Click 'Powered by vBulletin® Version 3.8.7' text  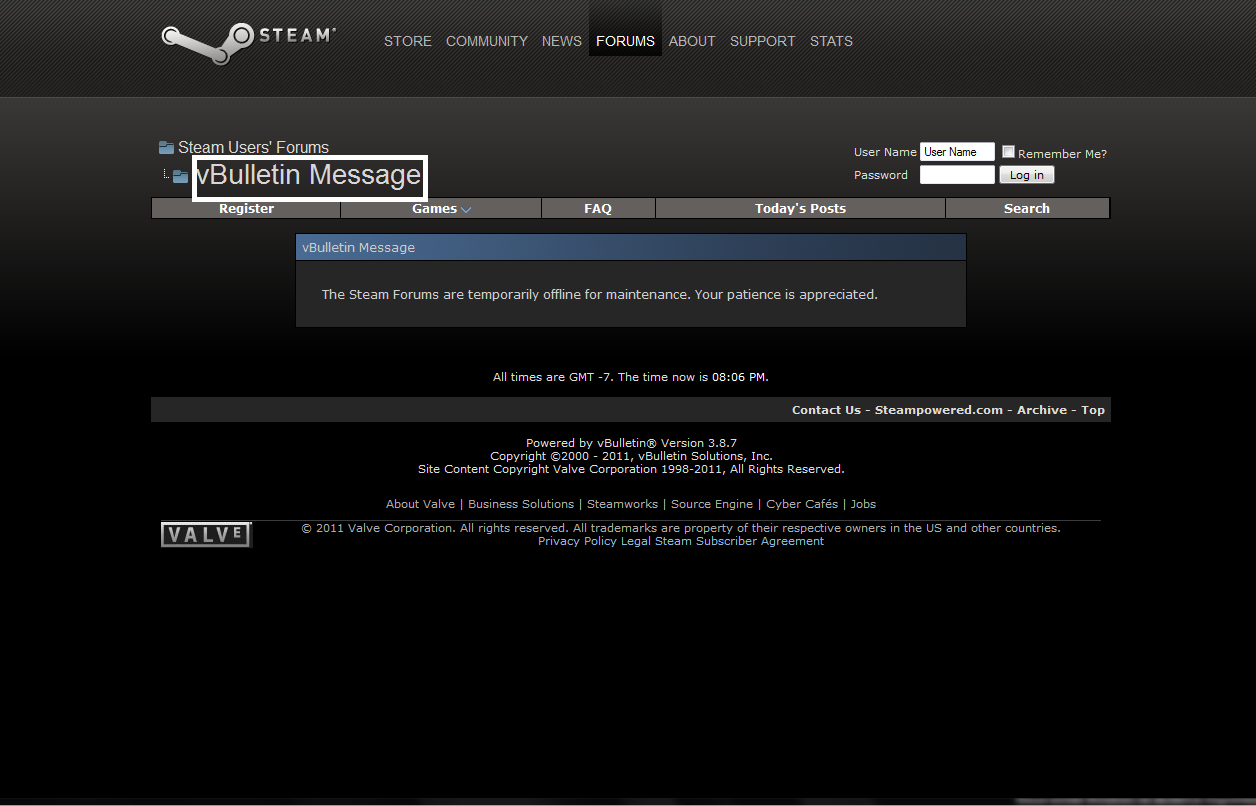[631, 443]
